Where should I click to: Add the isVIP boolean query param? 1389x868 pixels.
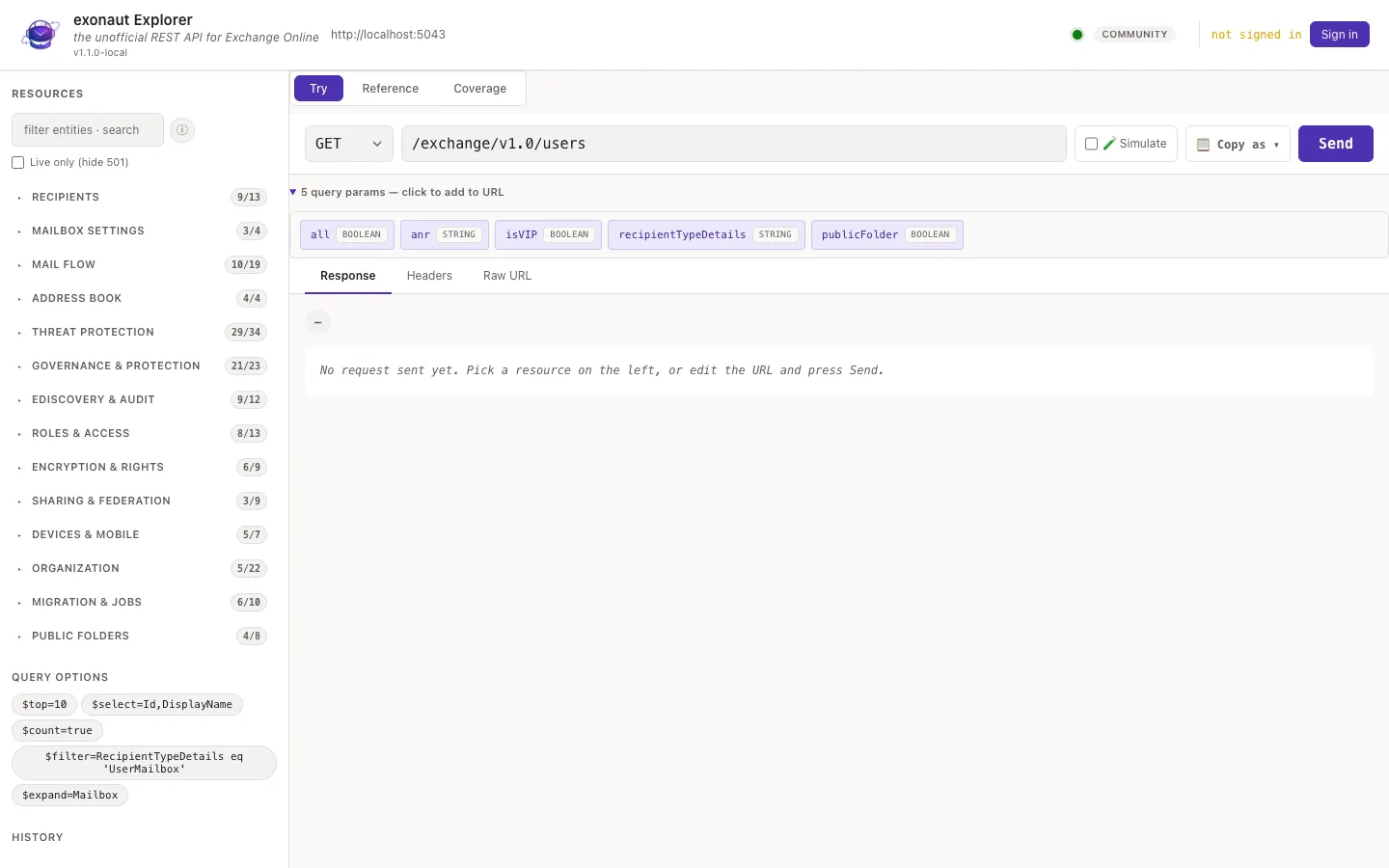click(548, 234)
